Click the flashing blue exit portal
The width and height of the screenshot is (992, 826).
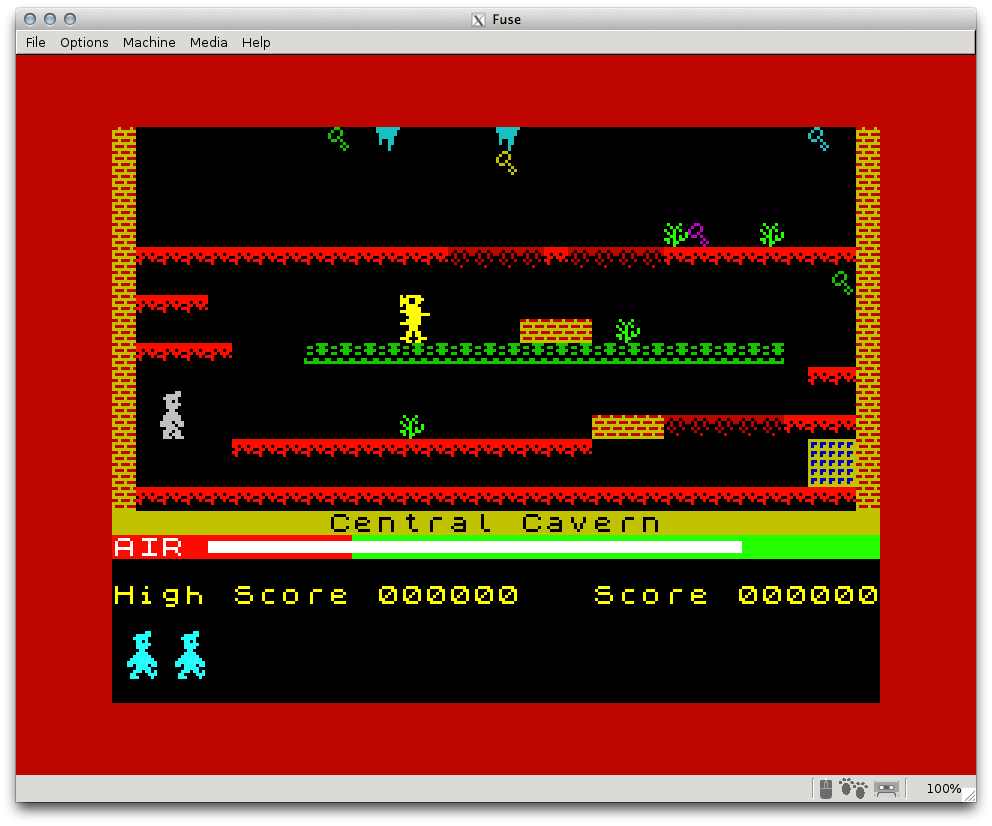pos(832,463)
